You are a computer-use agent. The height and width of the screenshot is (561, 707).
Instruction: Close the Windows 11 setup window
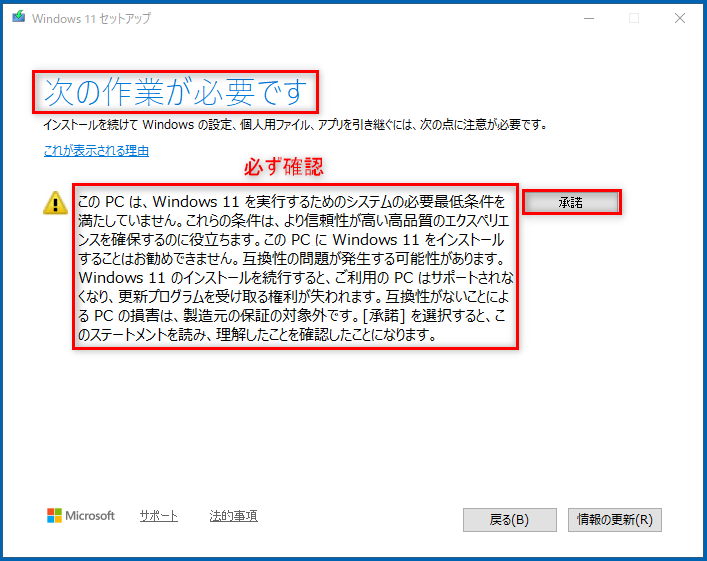(x=680, y=18)
